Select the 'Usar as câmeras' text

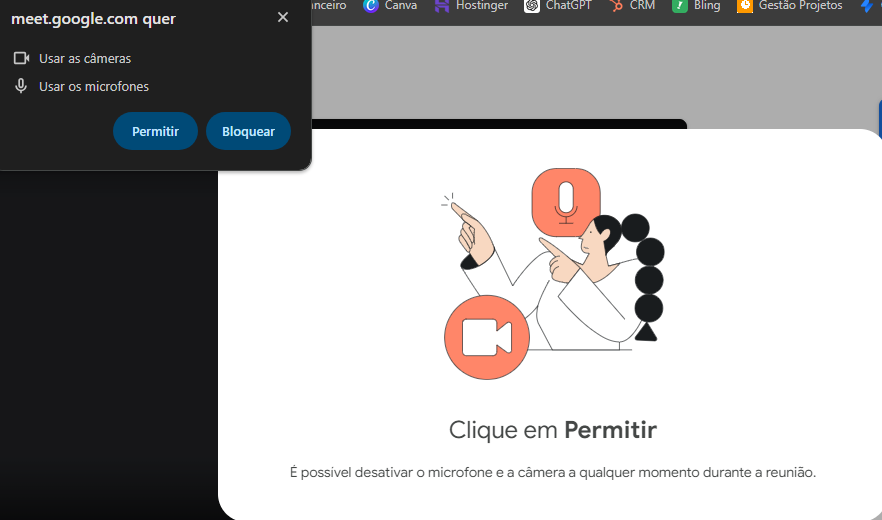[x=85, y=59]
